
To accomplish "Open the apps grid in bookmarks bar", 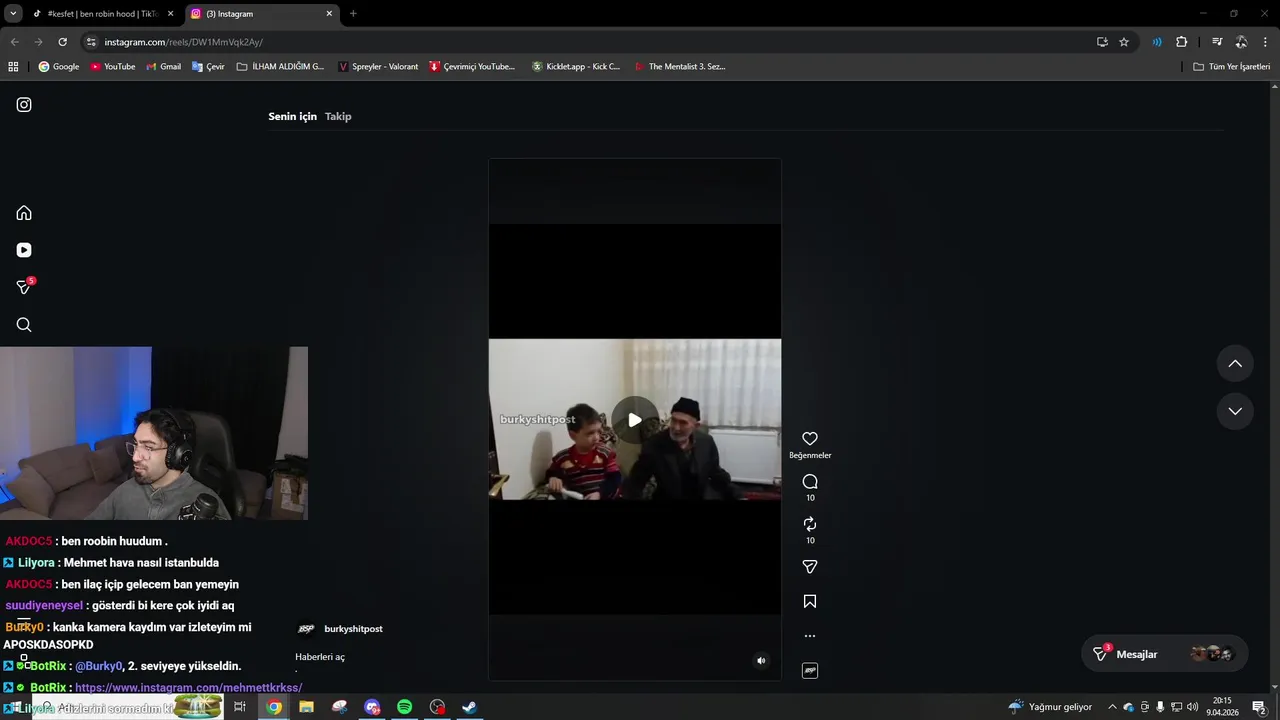I will pyautogui.click(x=13, y=67).
